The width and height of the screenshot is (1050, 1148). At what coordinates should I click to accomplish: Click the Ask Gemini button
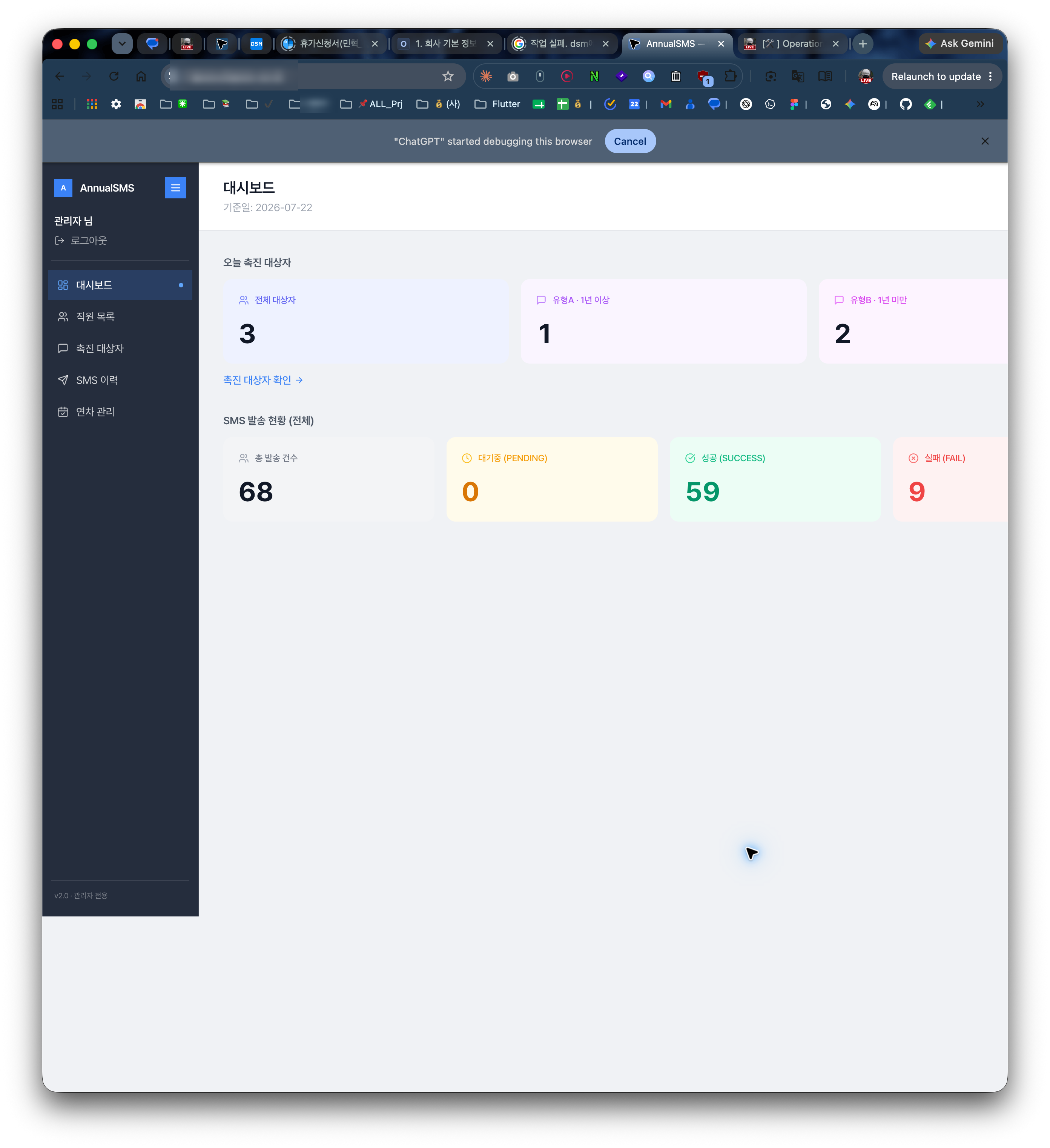point(959,44)
